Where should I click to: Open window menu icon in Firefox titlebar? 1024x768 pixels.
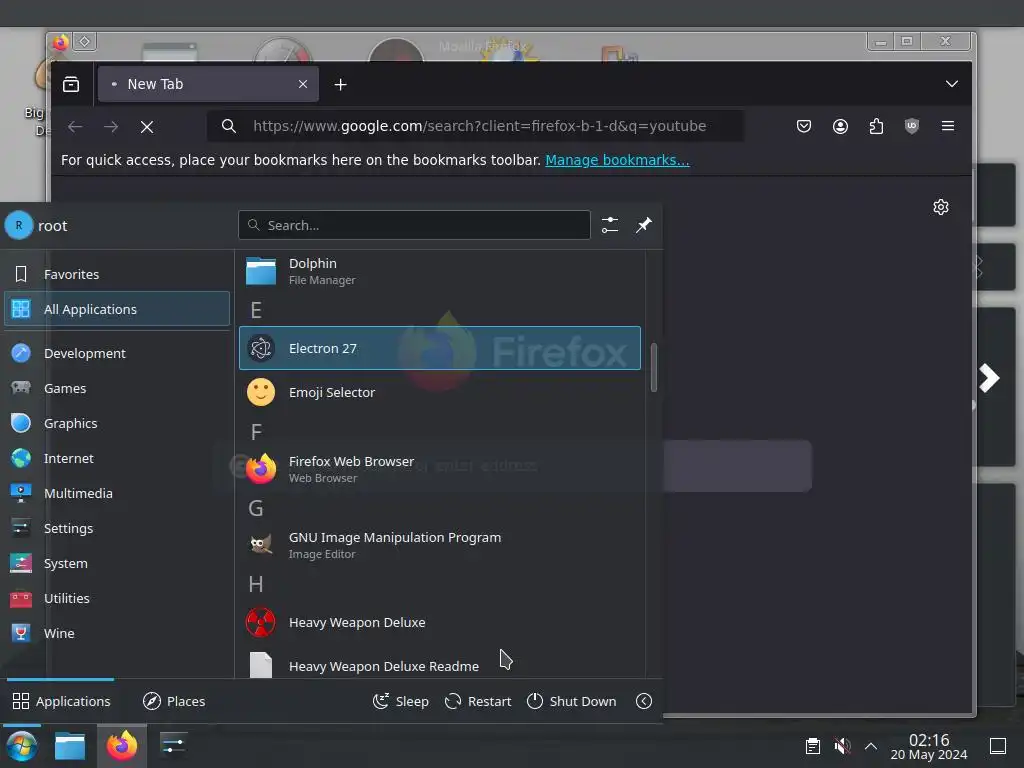61,42
